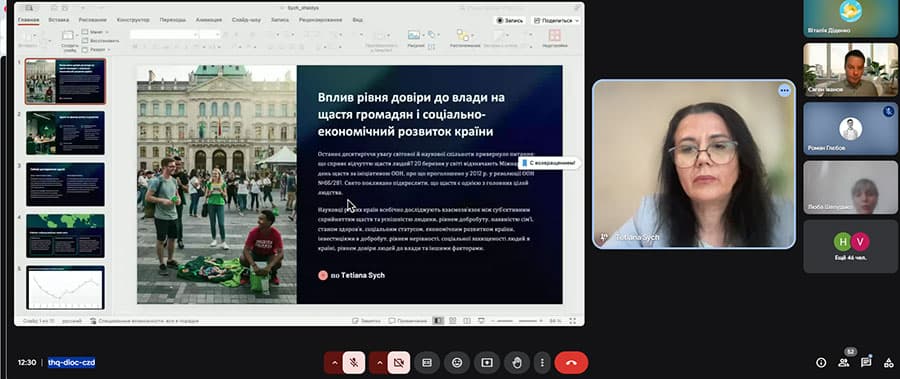Open the 'Ещё 46 чел.' participants tile
900x379 pixels.
pos(850,246)
